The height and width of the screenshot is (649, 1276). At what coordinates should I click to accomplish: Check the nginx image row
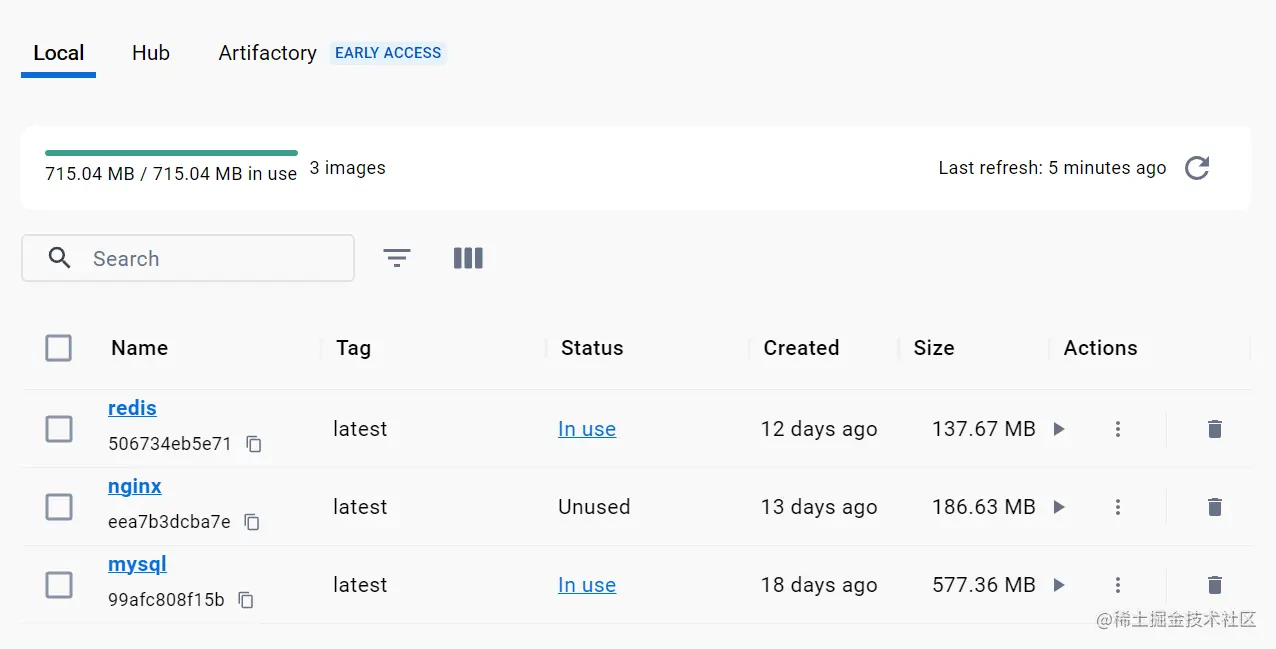tap(59, 507)
